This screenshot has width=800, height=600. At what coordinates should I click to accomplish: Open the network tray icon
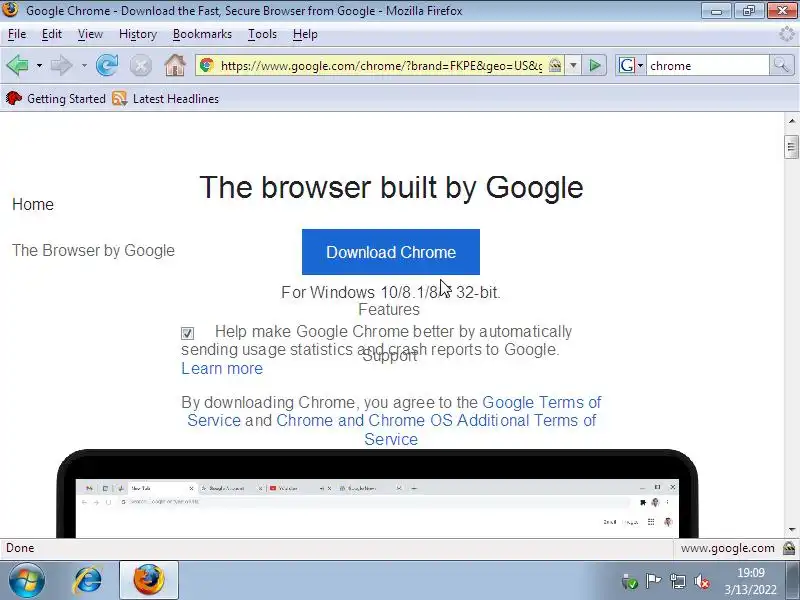coord(678,581)
